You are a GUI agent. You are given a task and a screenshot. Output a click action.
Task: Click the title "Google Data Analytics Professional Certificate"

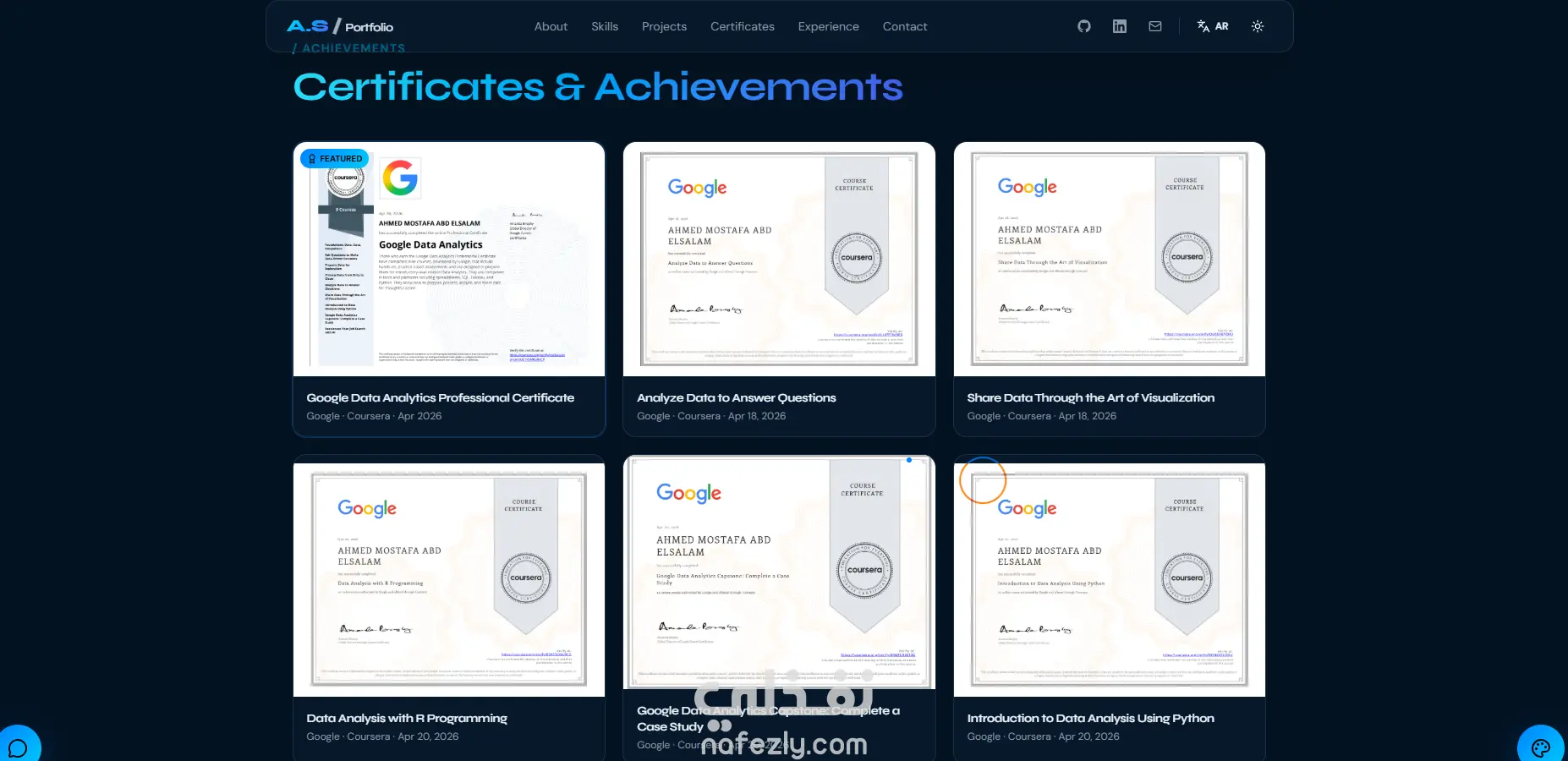click(x=441, y=397)
